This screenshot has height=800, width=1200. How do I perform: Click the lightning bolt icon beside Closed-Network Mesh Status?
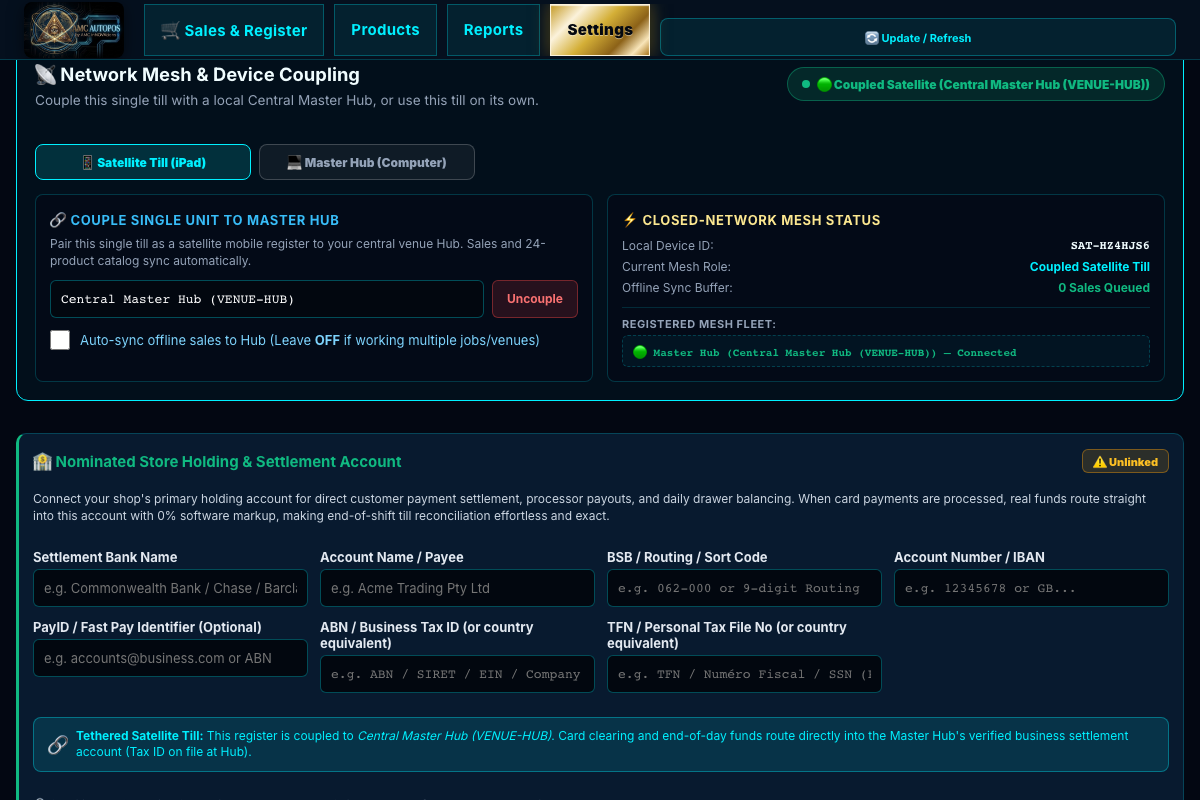pos(630,220)
